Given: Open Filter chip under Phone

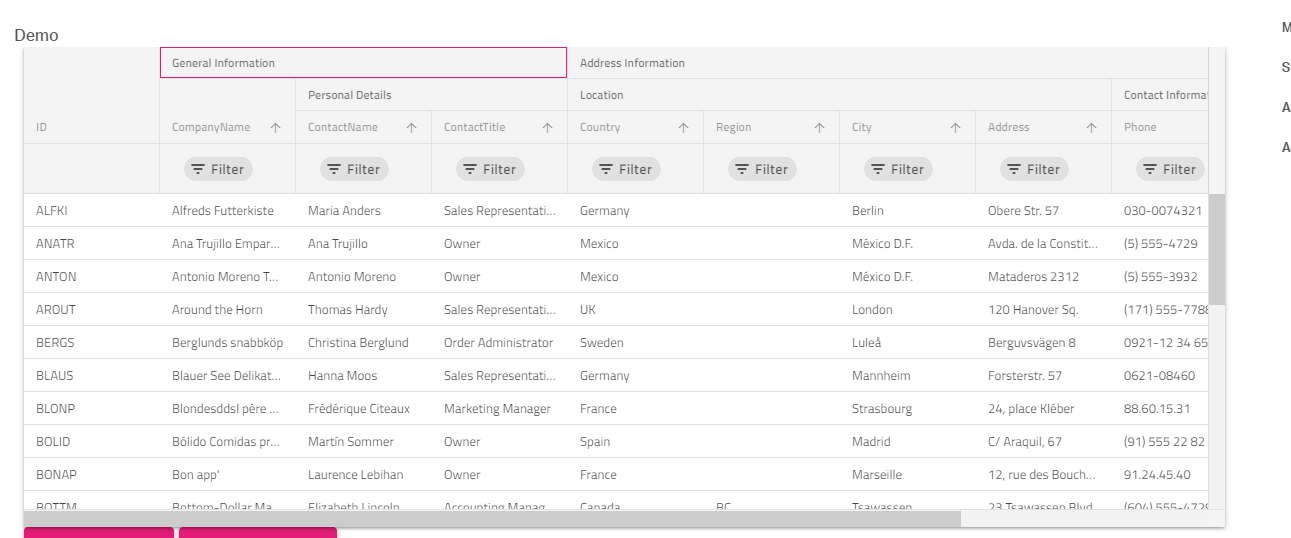Looking at the screenshot, I should click(x=1170, y=169).
